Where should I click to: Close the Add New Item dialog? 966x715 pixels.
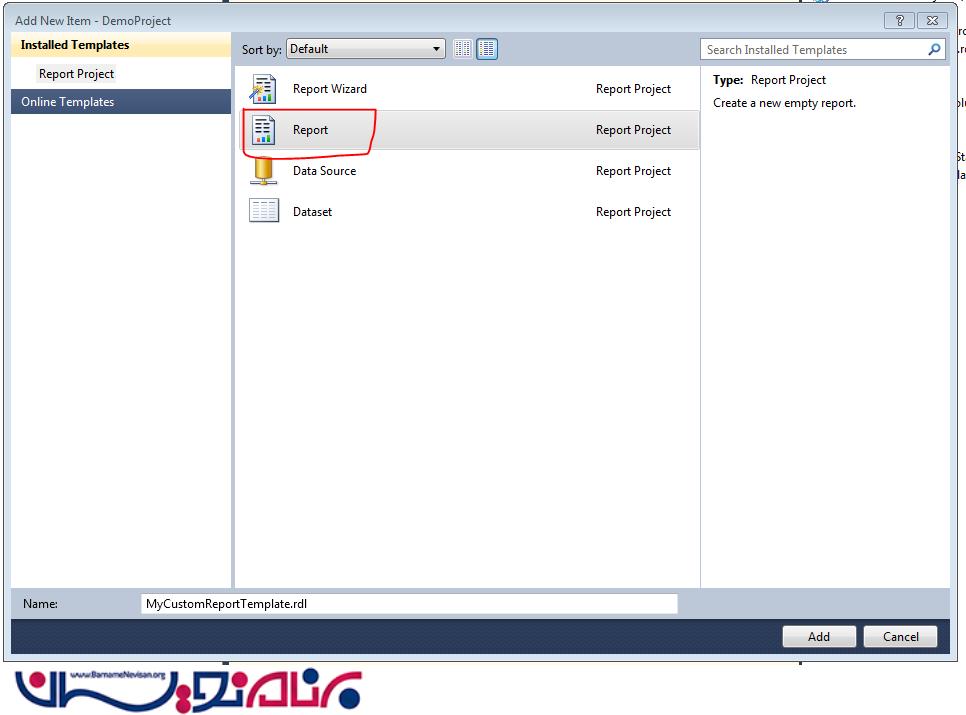coord(932,20)
